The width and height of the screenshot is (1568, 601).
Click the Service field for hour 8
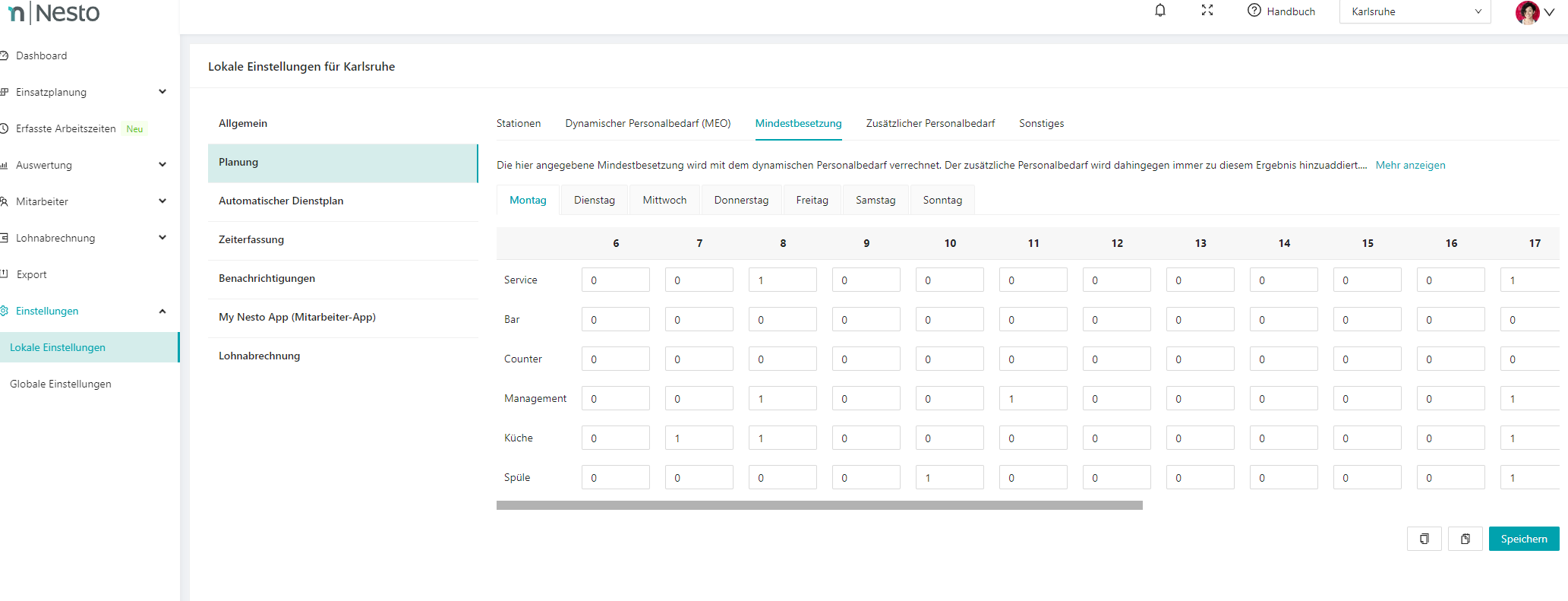(782, 280)
